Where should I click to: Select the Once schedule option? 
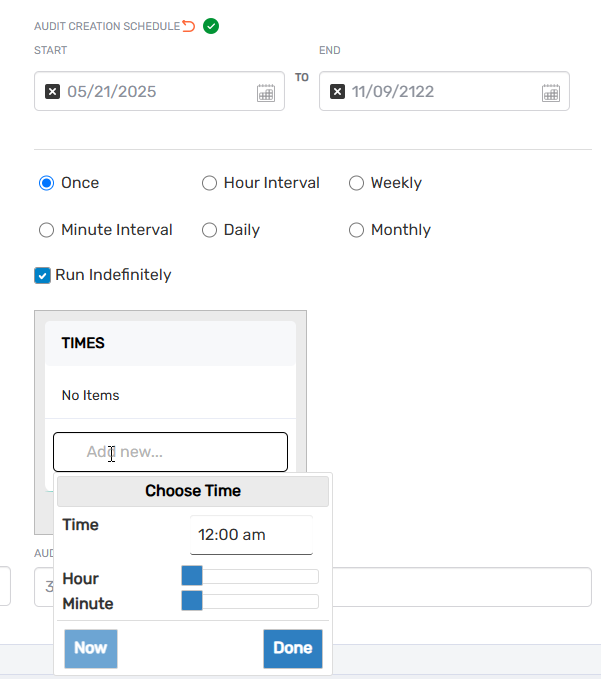[46, 183]
